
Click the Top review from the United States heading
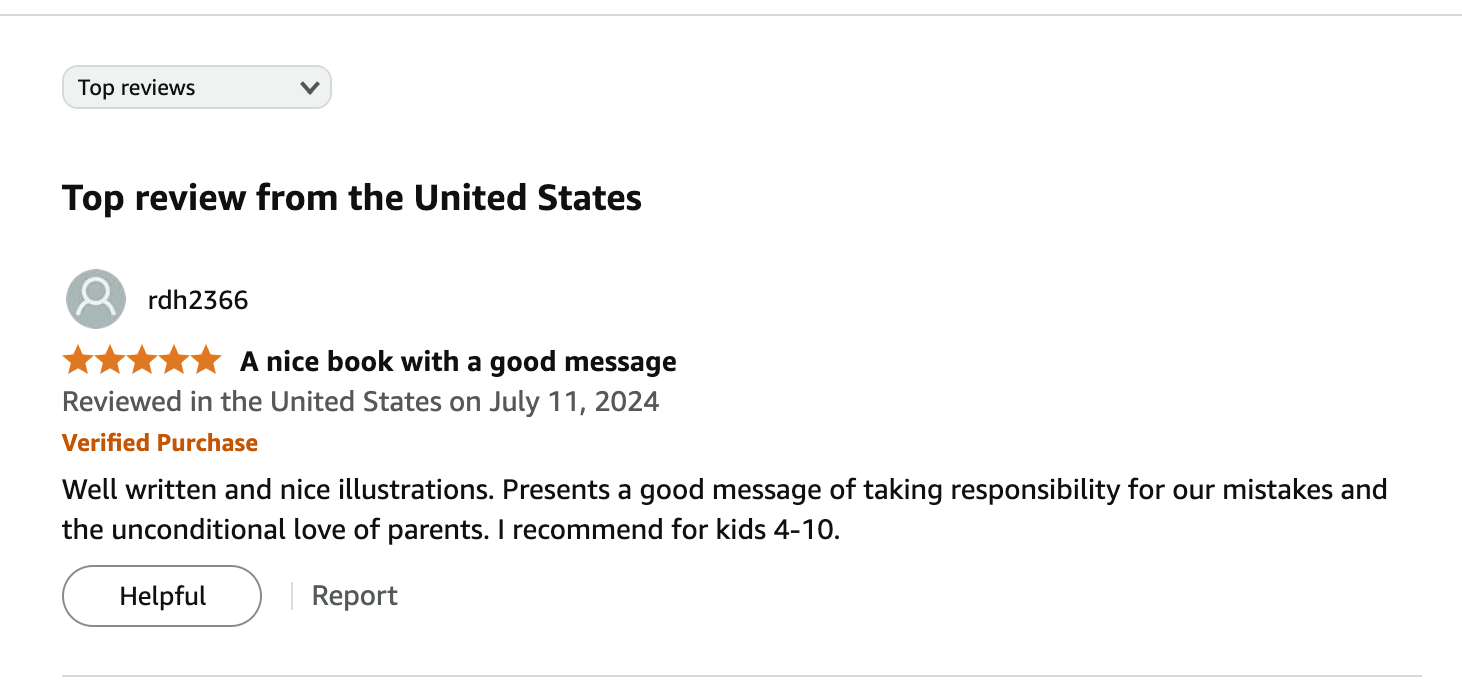[x=352, y=198]
